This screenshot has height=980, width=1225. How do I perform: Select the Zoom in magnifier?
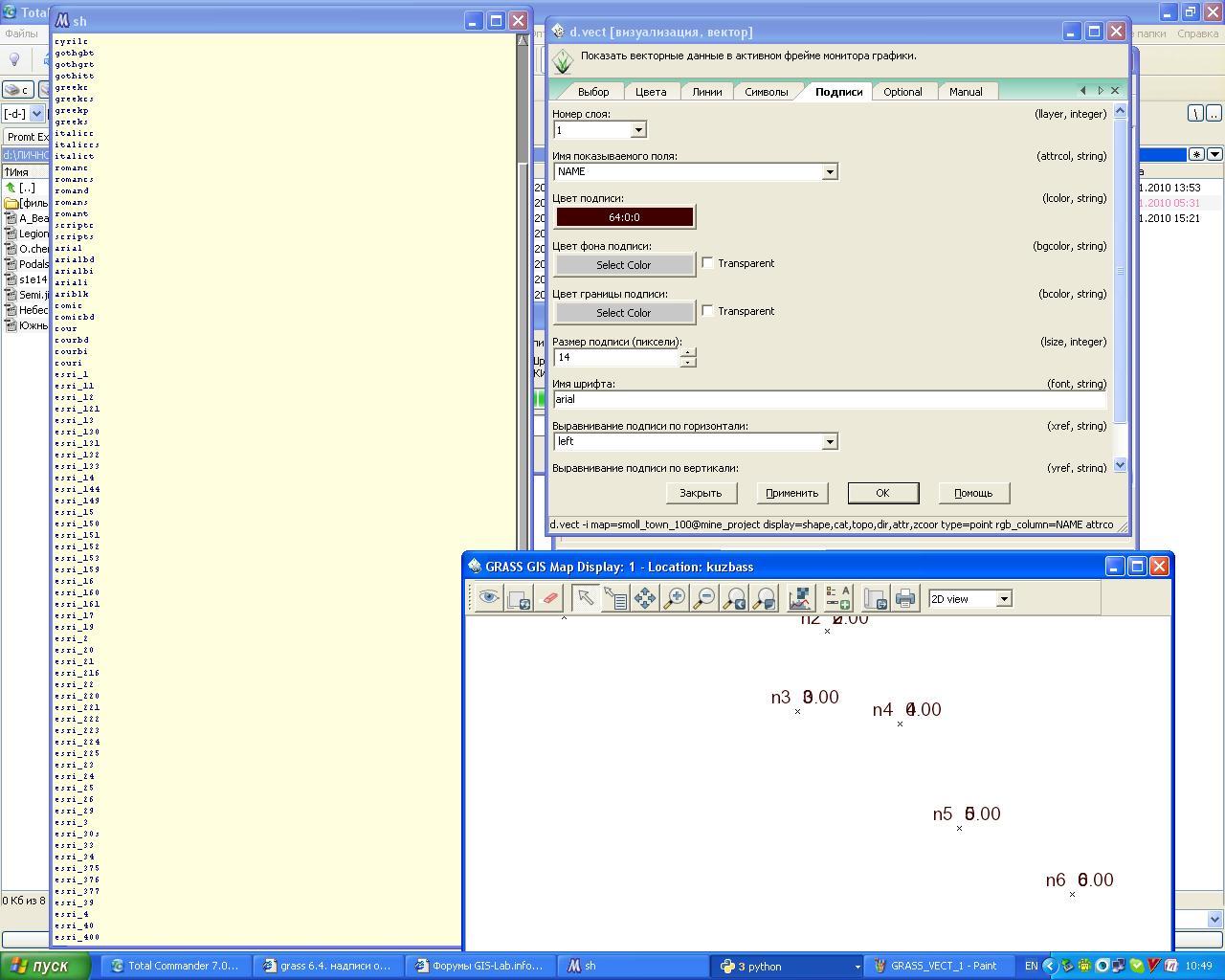675,598
